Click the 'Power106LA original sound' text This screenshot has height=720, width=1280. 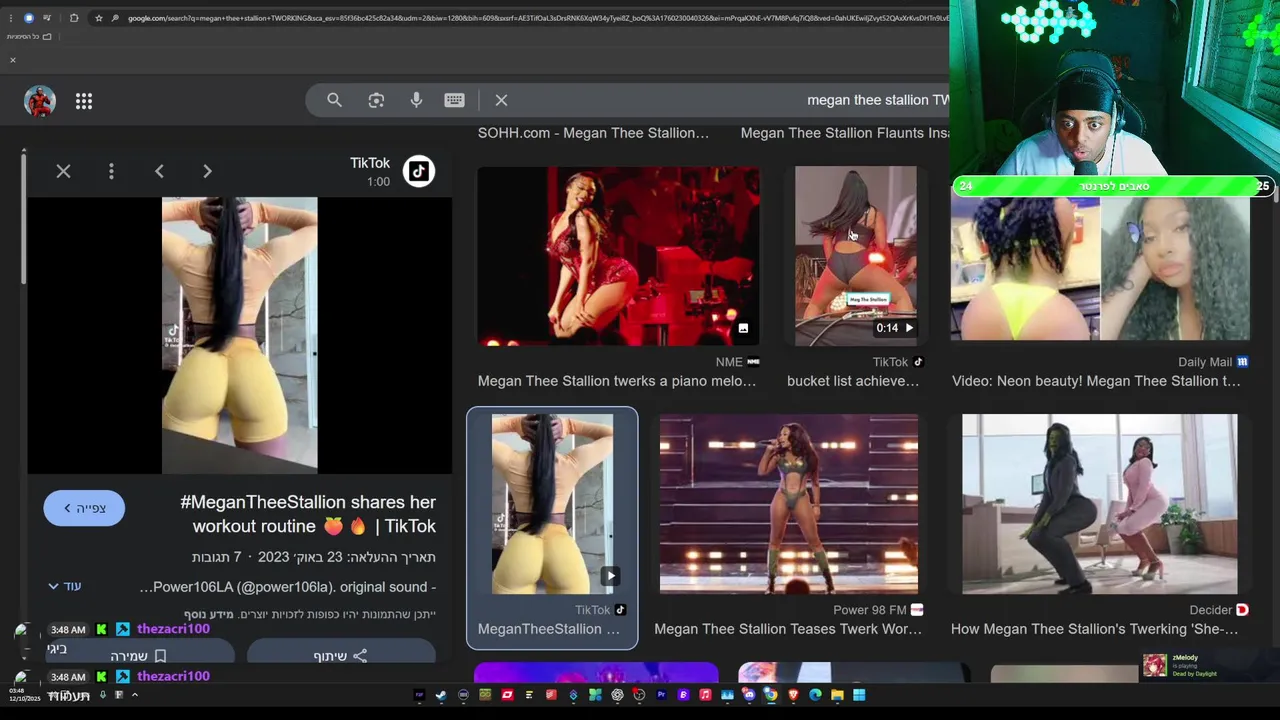[x=288, y=587]
